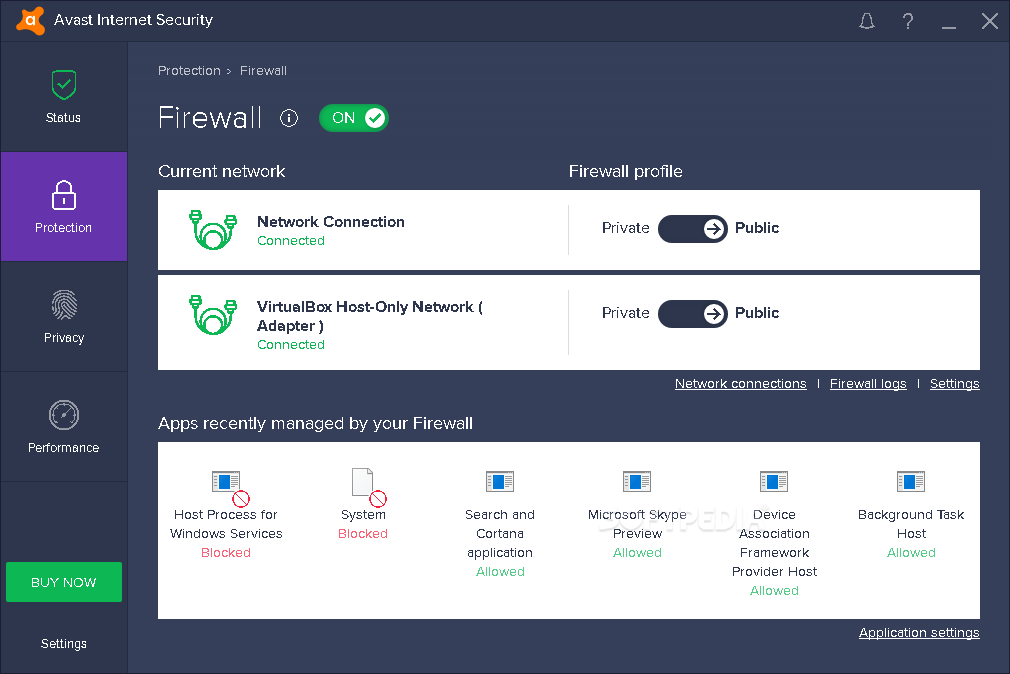Image resolution: width=1010 pixels, height=674 pixels.
Task: Click the Device Association Framework Provider Host icon
Action: pos(774,481)
